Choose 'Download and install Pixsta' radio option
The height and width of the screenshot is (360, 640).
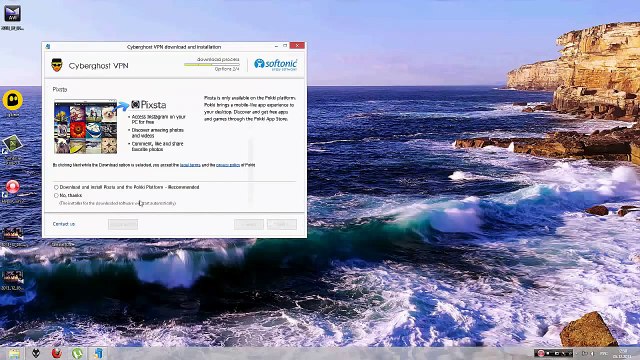56,187
